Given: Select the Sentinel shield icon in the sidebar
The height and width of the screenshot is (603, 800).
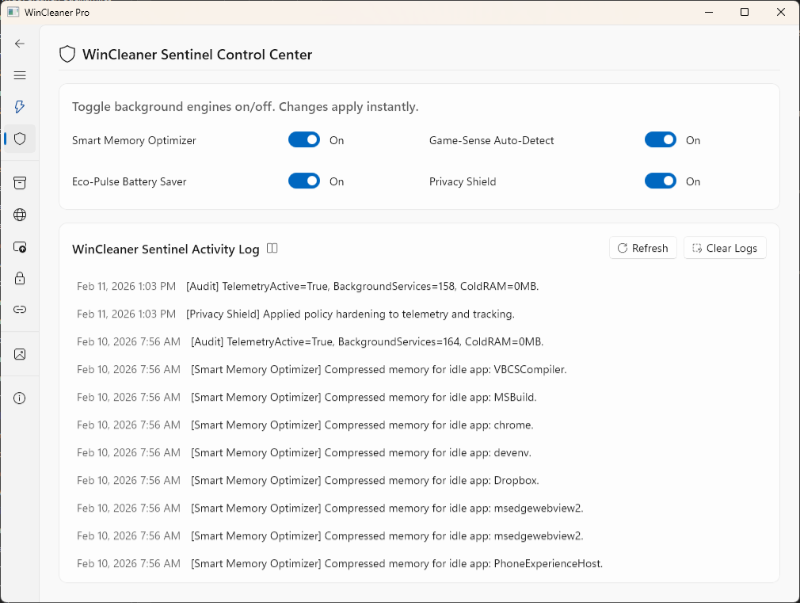Looking at the screenshot, I should (19, 139).
